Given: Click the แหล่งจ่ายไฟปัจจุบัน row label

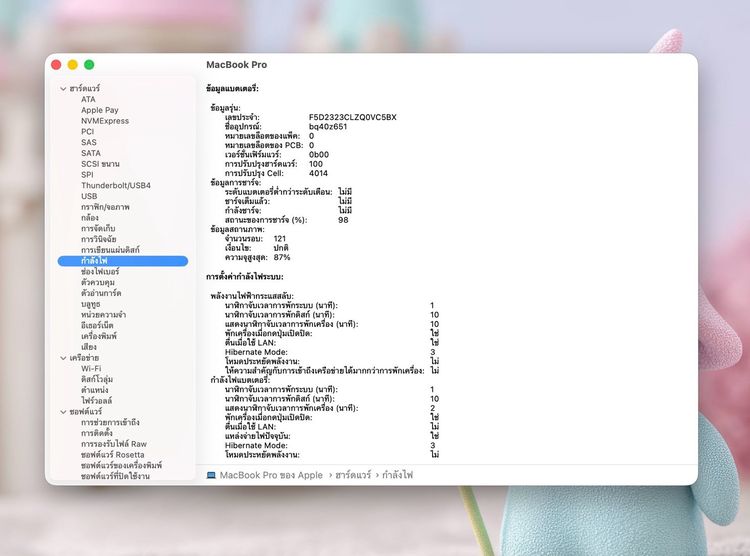Looking at the screenshot, I should pos(258,436).
